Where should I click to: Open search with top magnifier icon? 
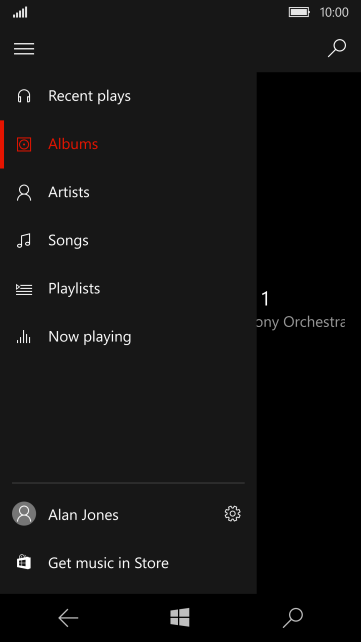337,48
